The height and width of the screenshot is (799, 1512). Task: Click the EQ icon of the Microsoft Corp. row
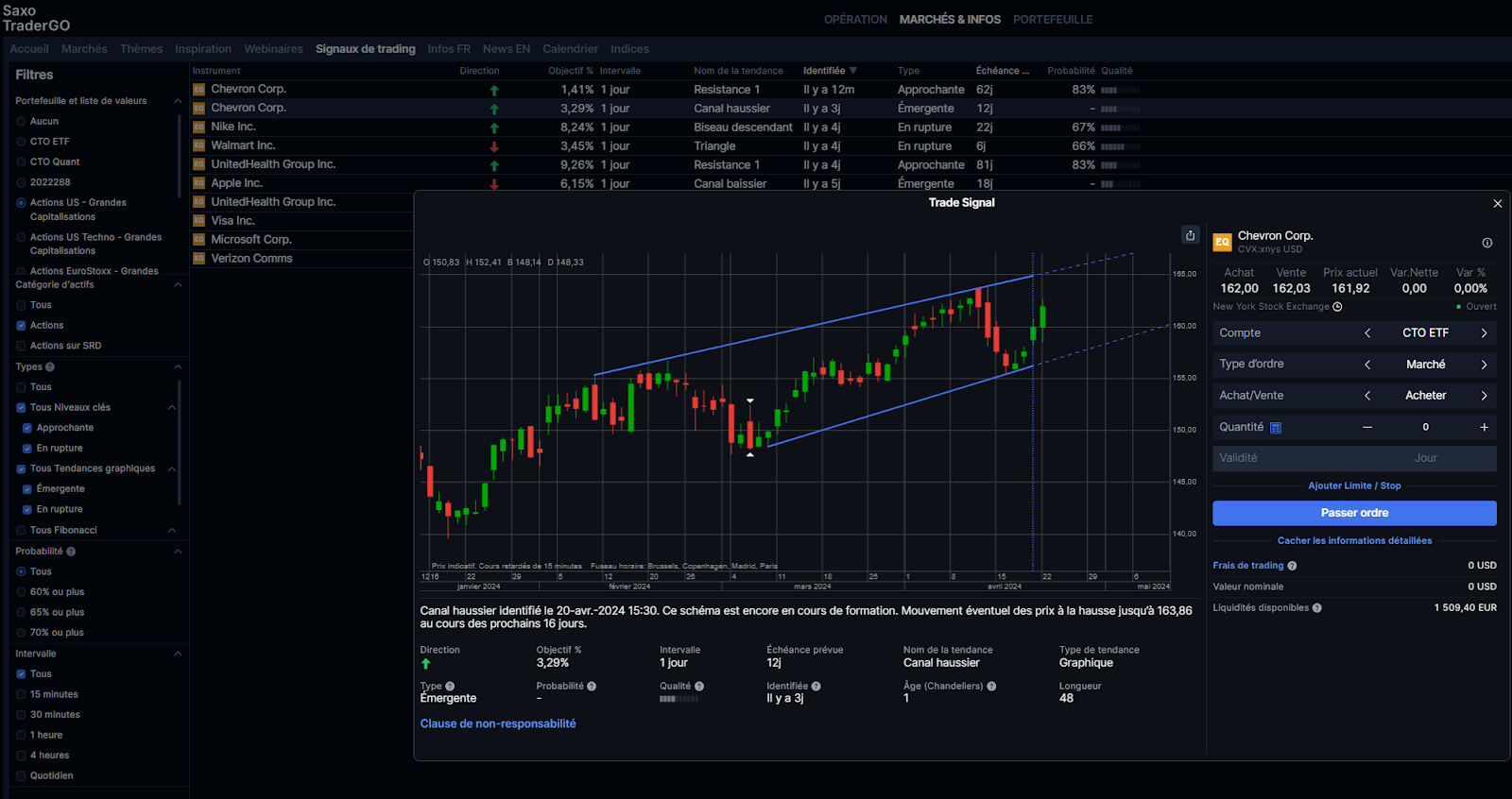[199, 240]
